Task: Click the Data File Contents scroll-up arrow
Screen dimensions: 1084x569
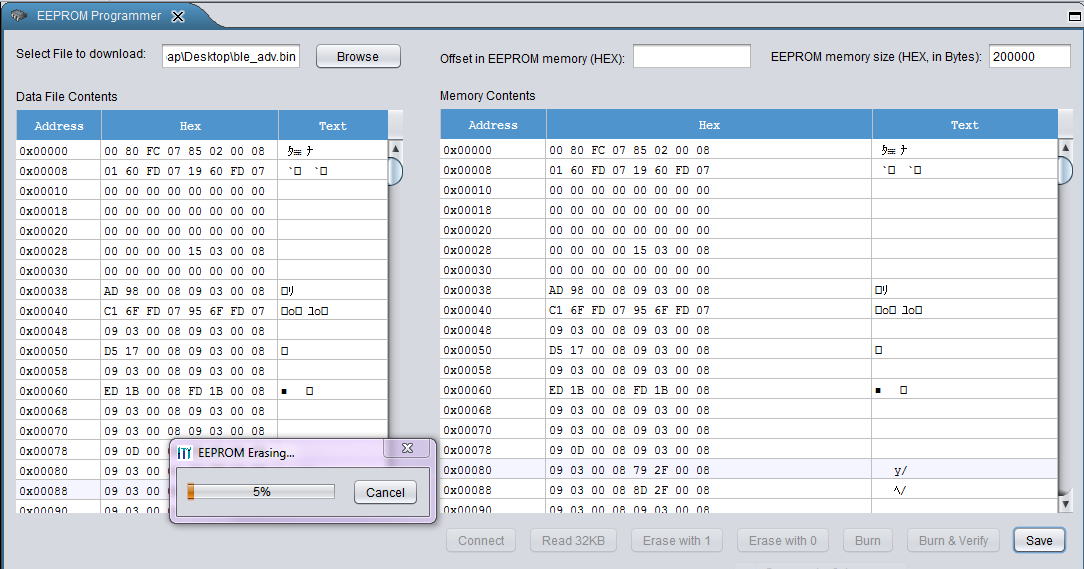Action: coord(395,149)
